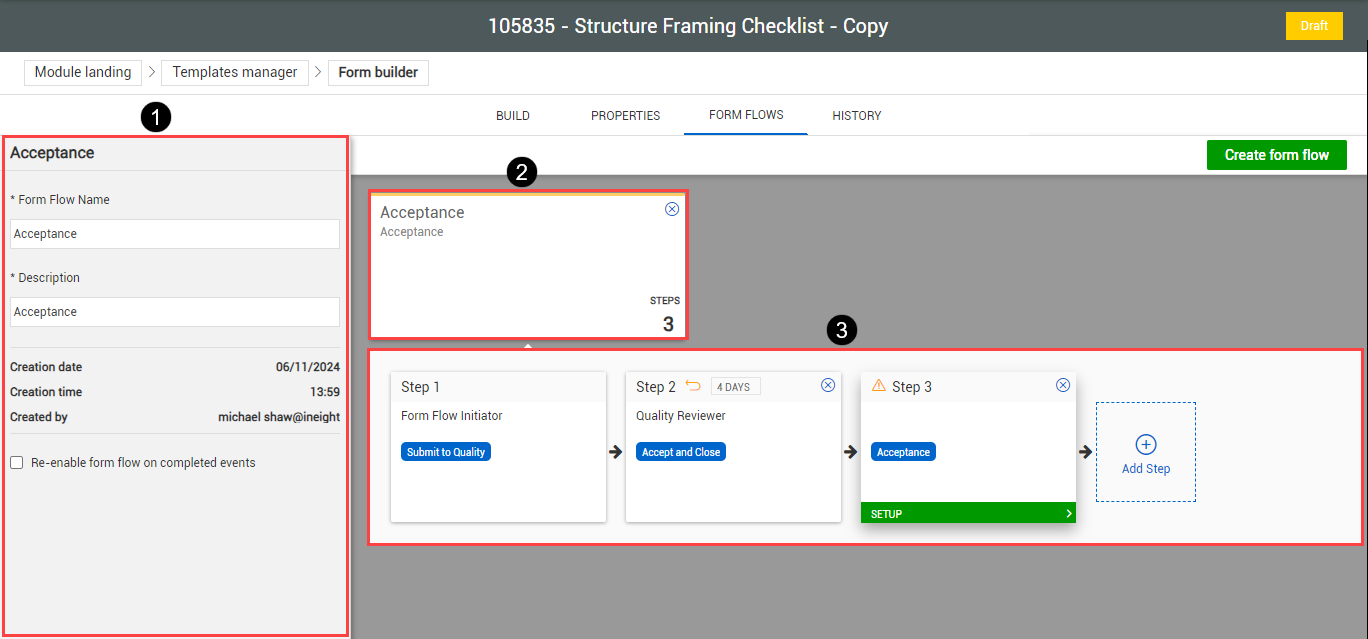The image size is (1368, 639).
Task: Switch to the BUILD tab
Action: coord(513,115)
